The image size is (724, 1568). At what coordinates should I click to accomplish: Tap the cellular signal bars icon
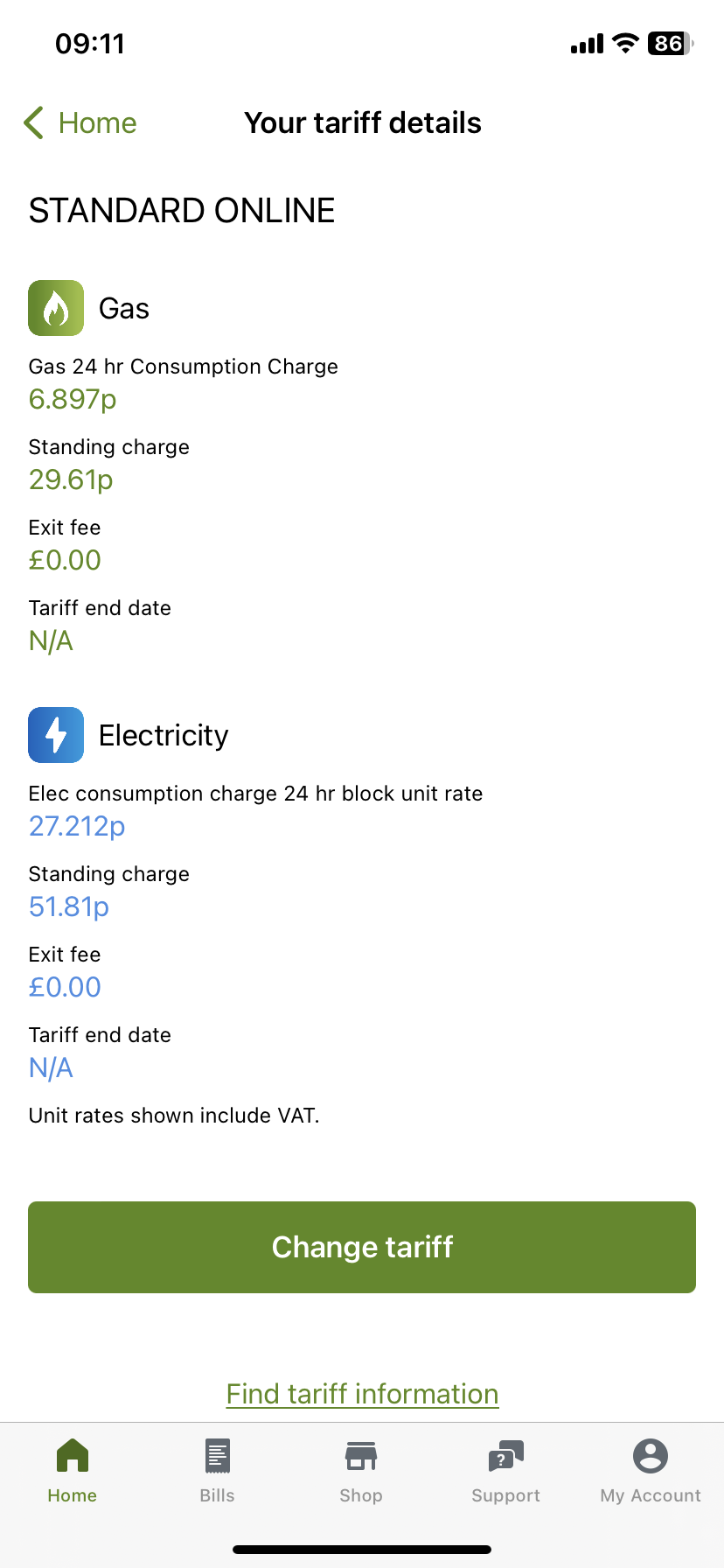(587, 44)
